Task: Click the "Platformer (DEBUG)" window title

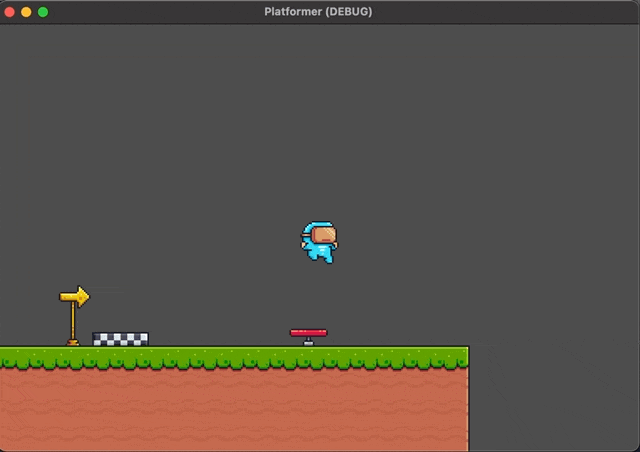Action: pyautogui.click(x=318, y=12)
